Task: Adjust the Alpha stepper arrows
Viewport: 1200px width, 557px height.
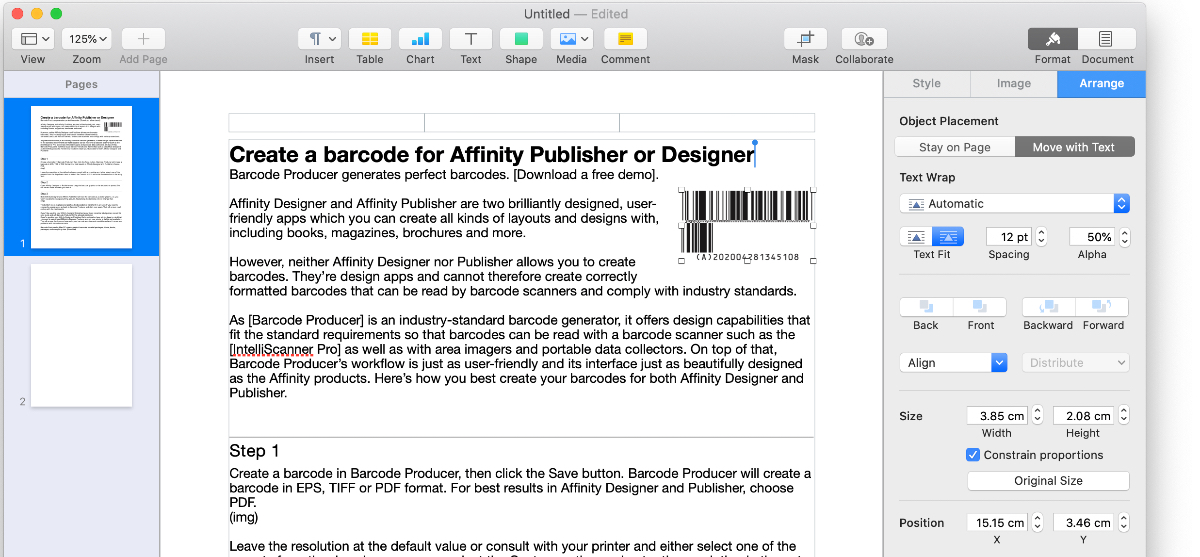Action: (1125, 237)
